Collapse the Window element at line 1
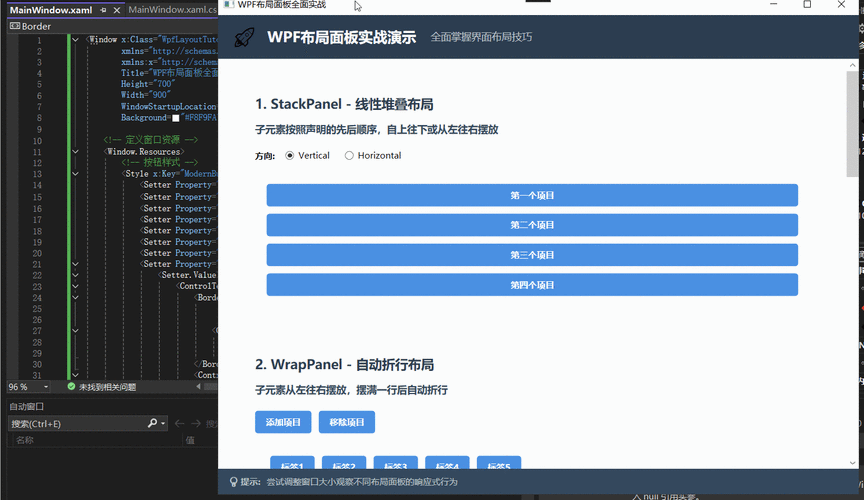Viewport: 864px width, 500px height. [75, 40]
